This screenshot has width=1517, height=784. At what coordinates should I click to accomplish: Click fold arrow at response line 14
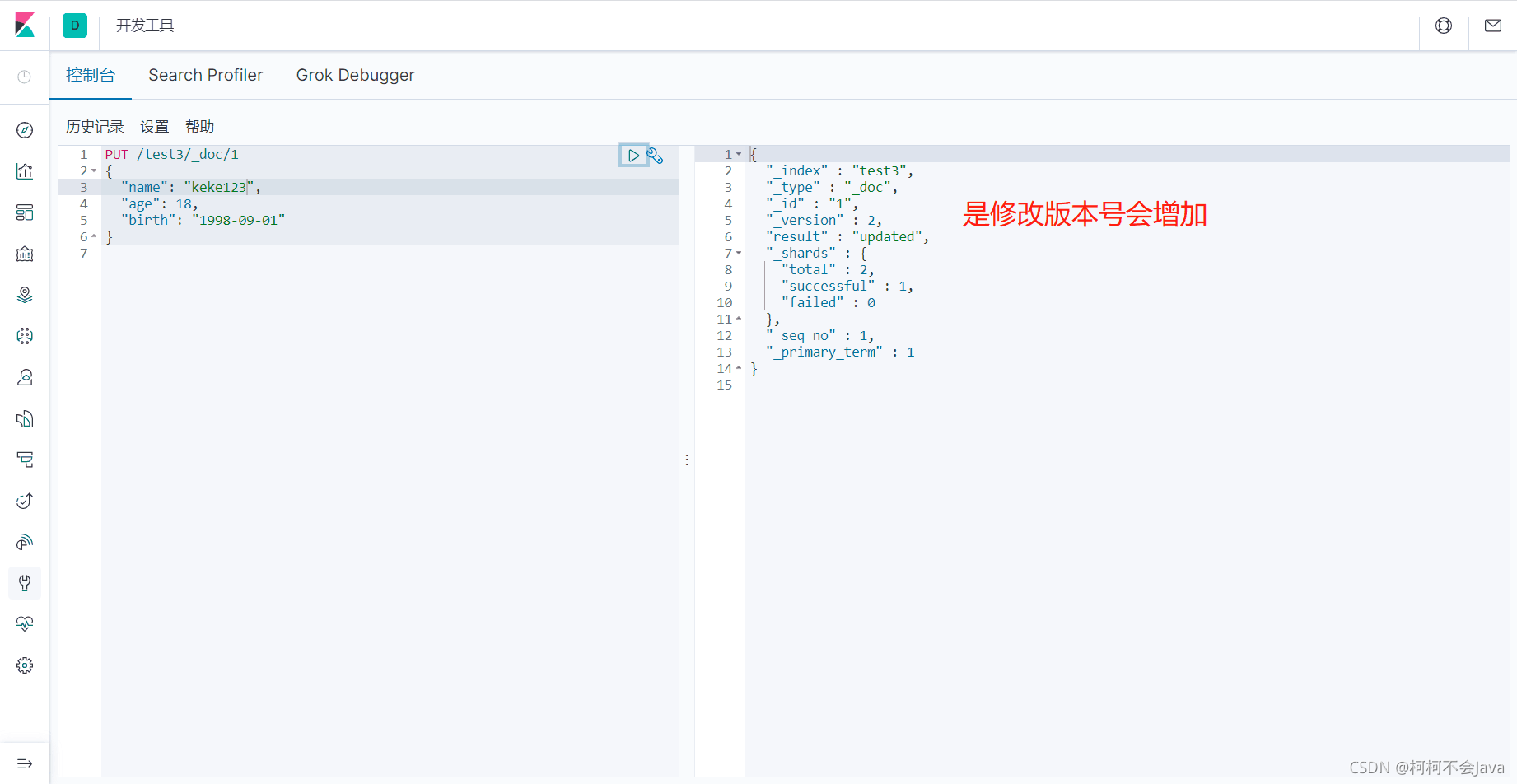pyautogui.click(x=739, y=368)
